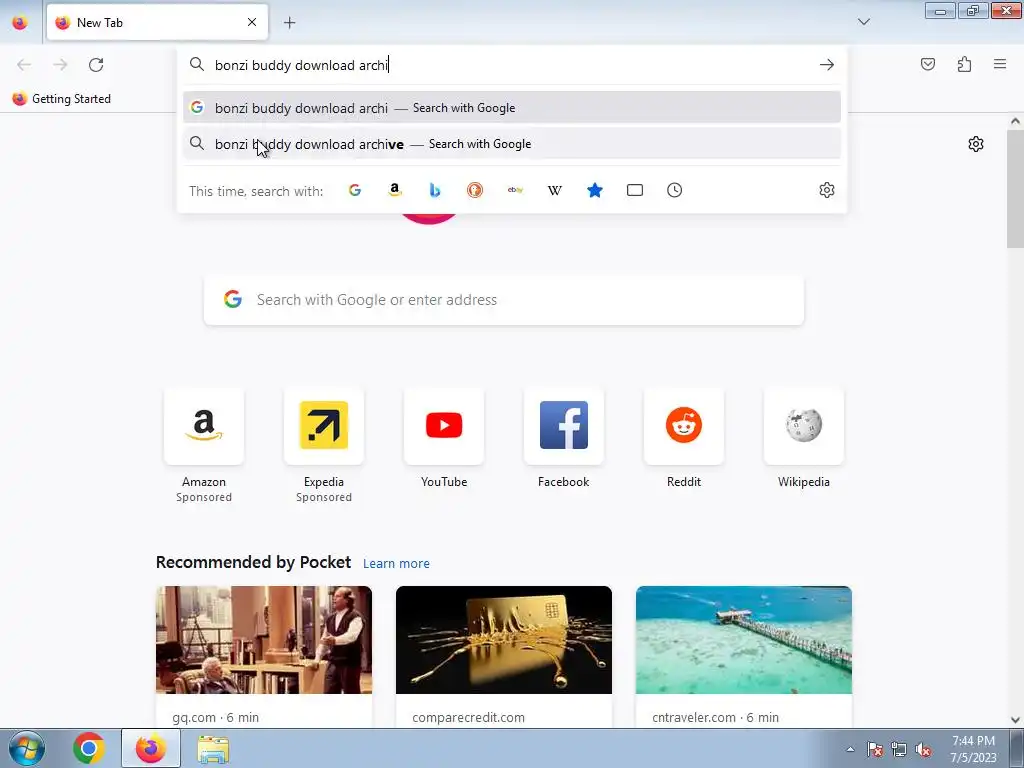
Task: Click the Forward navigation arrow
Action: click(60, 65)
